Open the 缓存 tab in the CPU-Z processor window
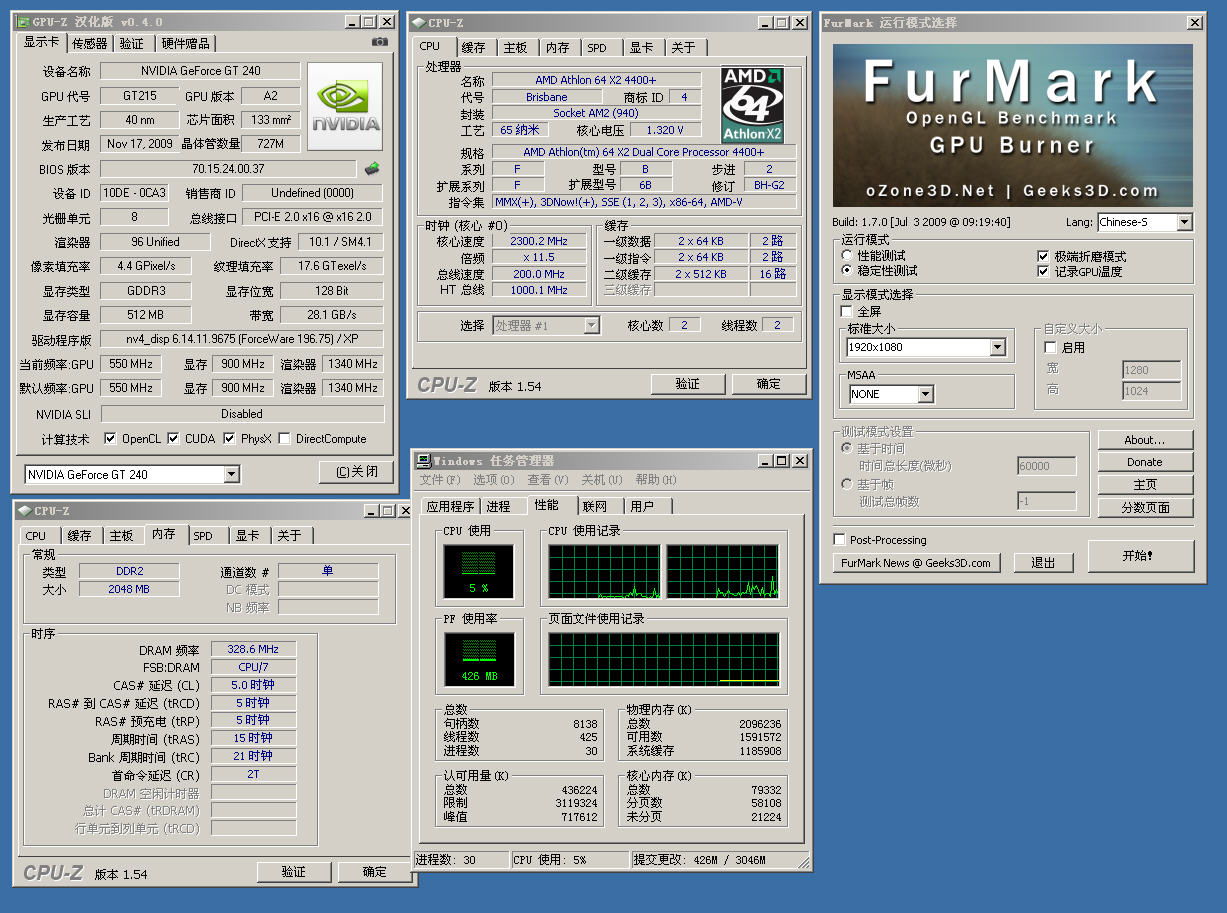The height and width of the screenshot is (913, 1227). click(474, 48)
